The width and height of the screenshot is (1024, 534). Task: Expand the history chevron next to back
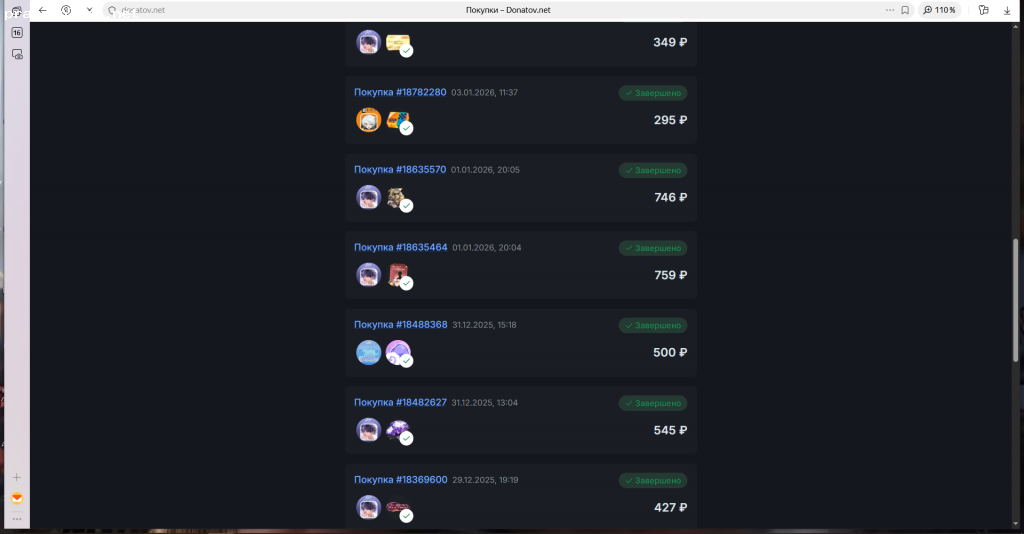(x=89, y=10)
